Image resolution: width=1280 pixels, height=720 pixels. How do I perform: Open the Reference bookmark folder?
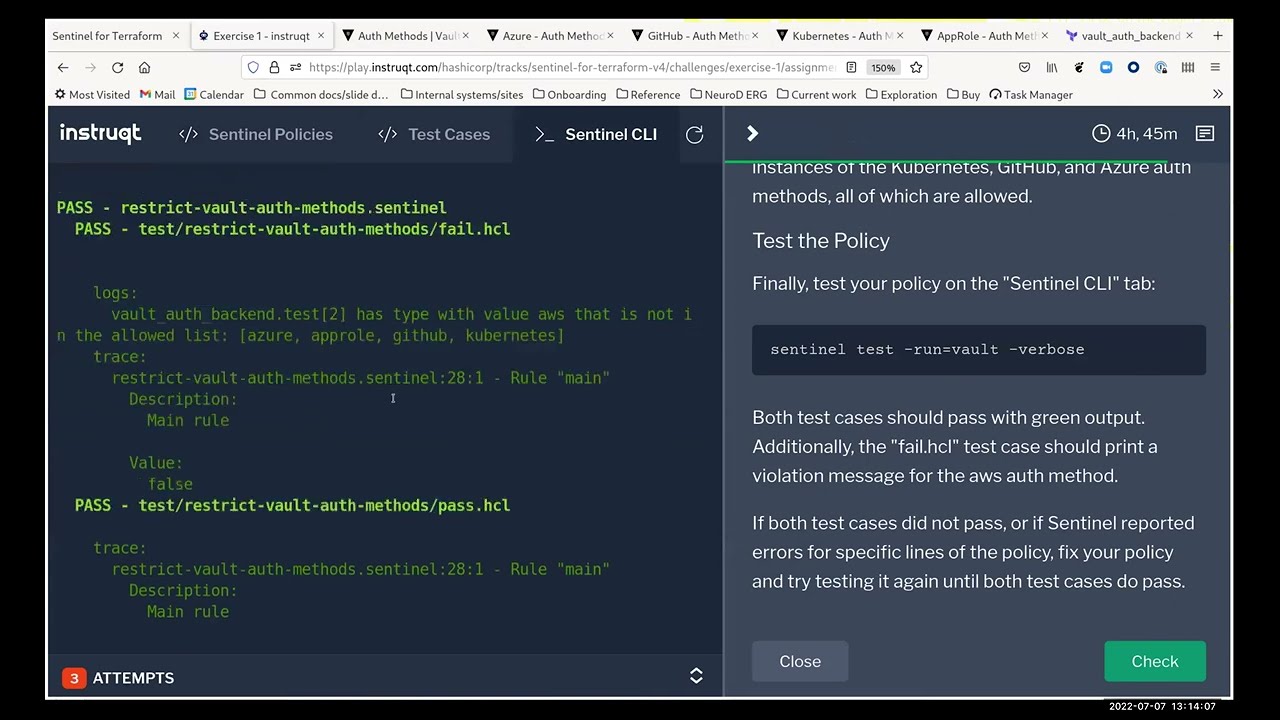click(x=648, y=94)
